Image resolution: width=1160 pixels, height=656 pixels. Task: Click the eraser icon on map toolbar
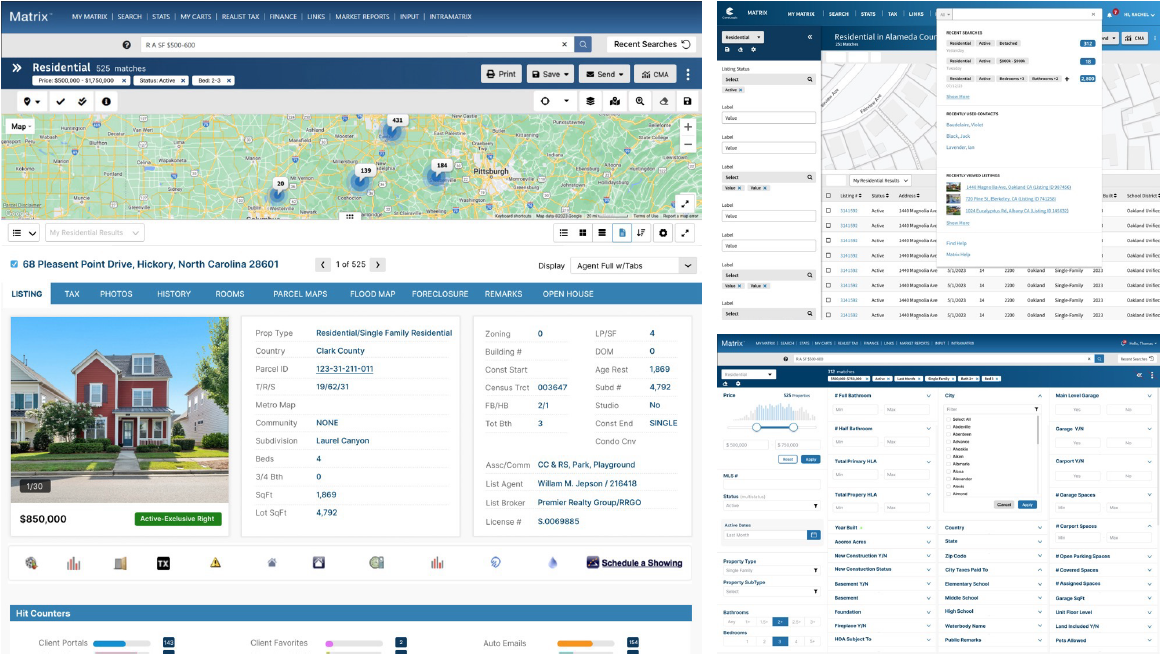(x=662, y=102)
